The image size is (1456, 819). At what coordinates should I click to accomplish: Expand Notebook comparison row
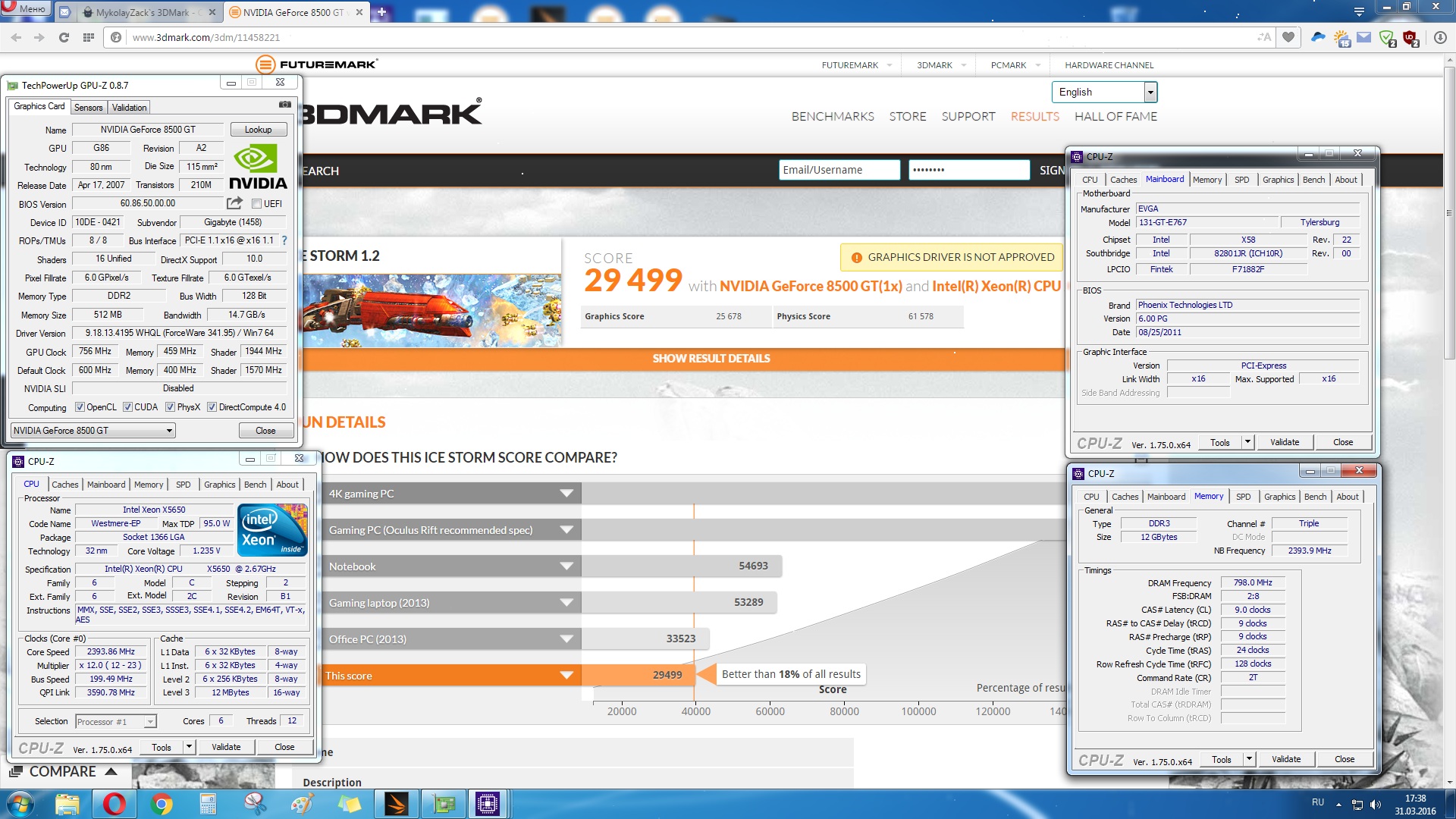pos(566,566)
